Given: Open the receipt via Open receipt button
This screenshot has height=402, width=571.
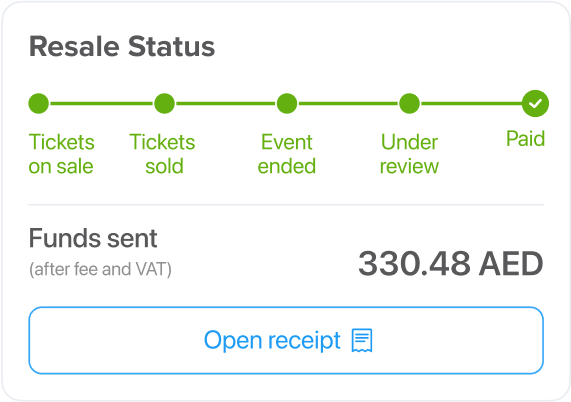Looking at the screenshot, I should point(286,340).
